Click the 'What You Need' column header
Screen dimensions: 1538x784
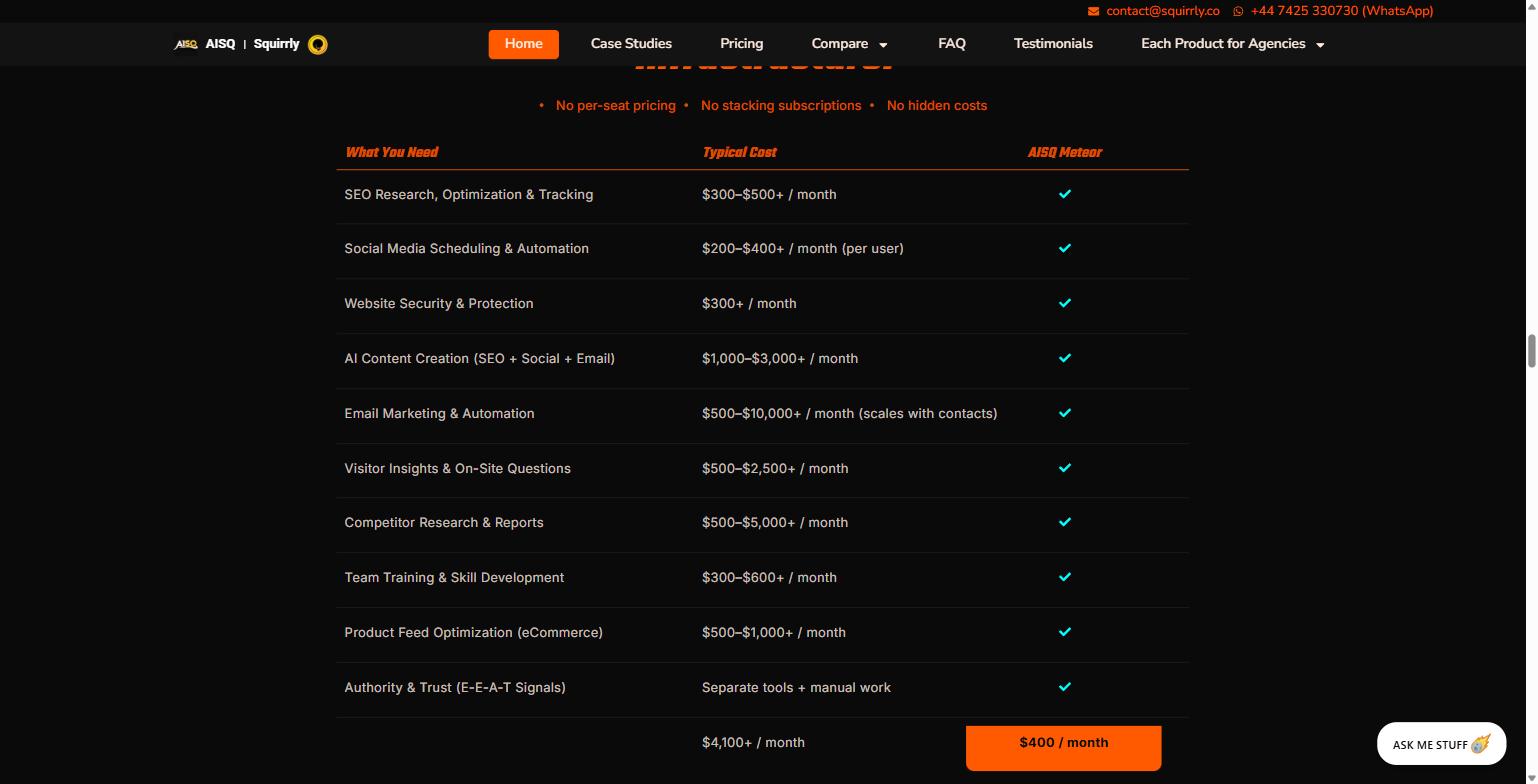[x=391, y=152]
